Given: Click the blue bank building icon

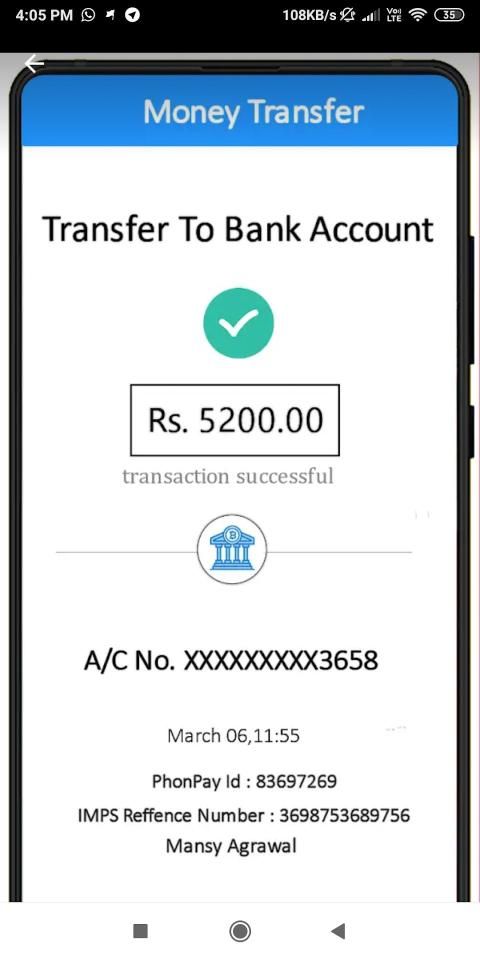Looking at the screenshot, I should click(232, 549).
